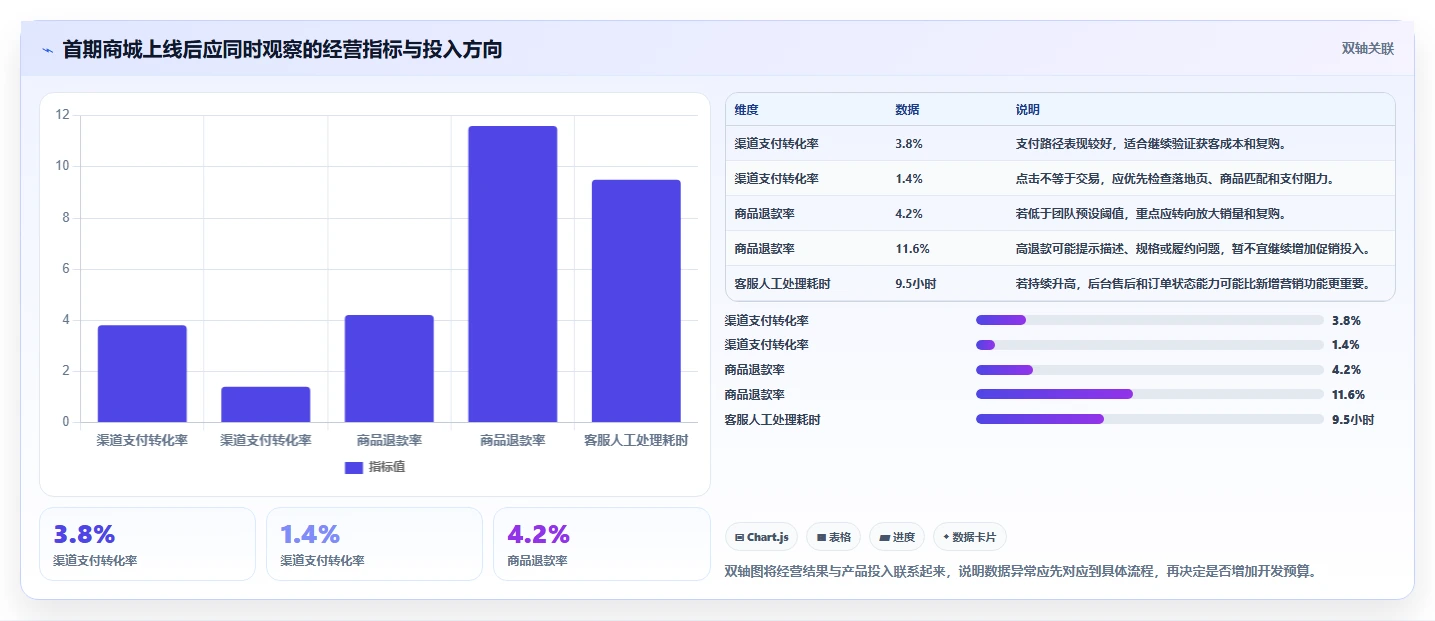Click the 客服人工处理耗时 cell in the table

pos(782,284)
